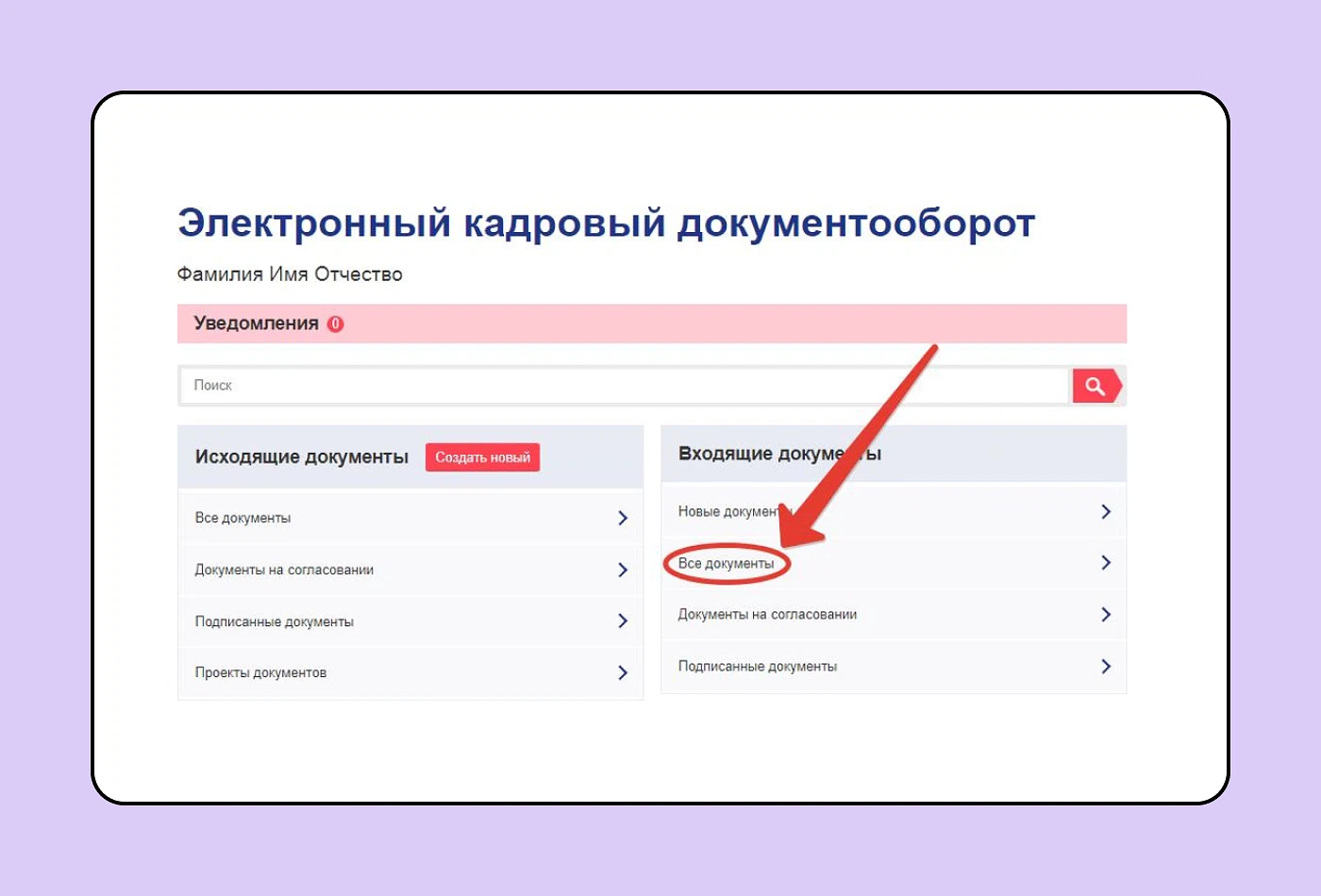Open incoming Документы на согласовании
Viewport: 1321px width, 896px height.
click(x=767, y=614)
